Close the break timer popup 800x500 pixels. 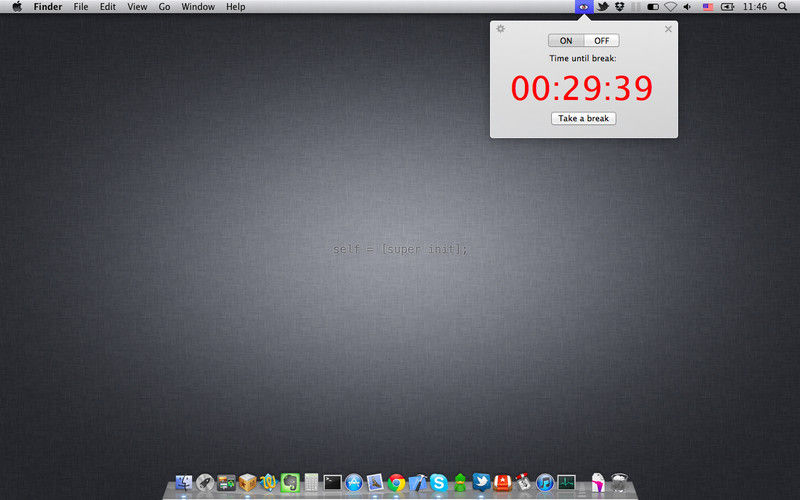pyautogui.click(x=668, y=29)
